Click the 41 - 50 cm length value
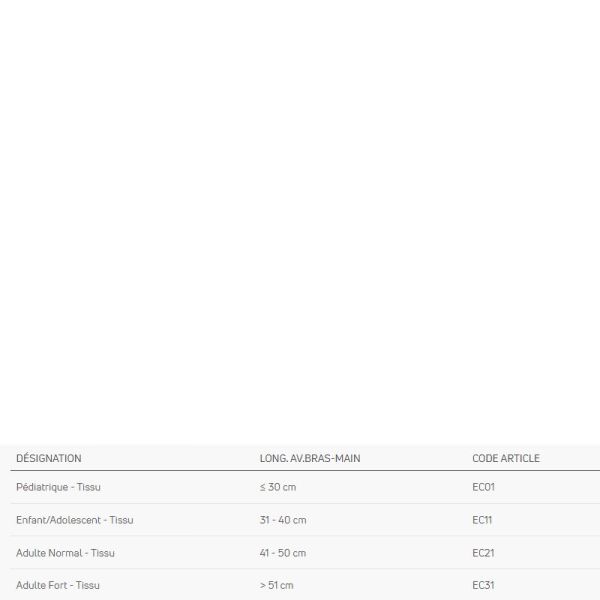This screenshot has width=600, height=600. (283, 553)
